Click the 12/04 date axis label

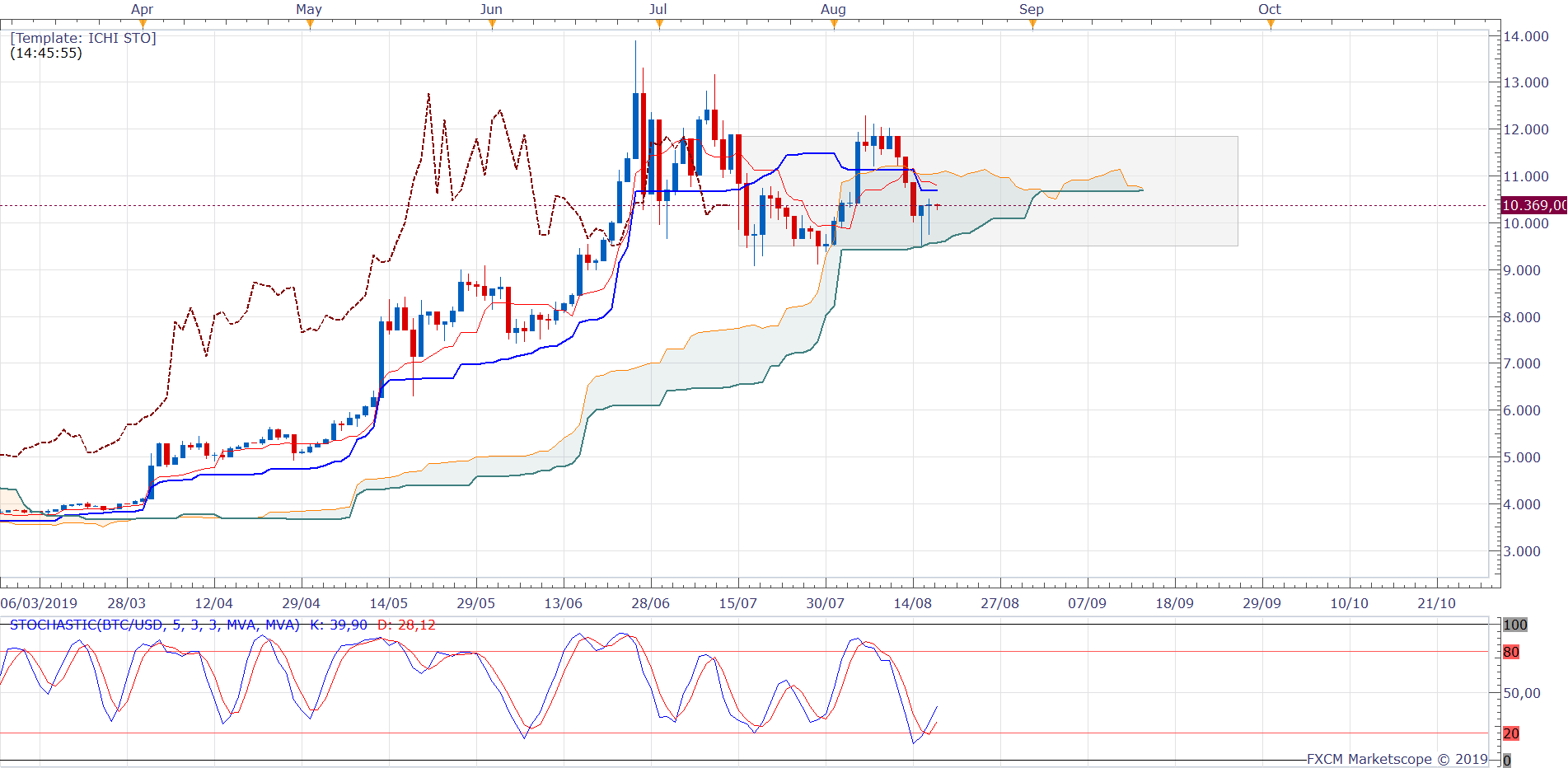pyautogui.click(x=214, y=603)
